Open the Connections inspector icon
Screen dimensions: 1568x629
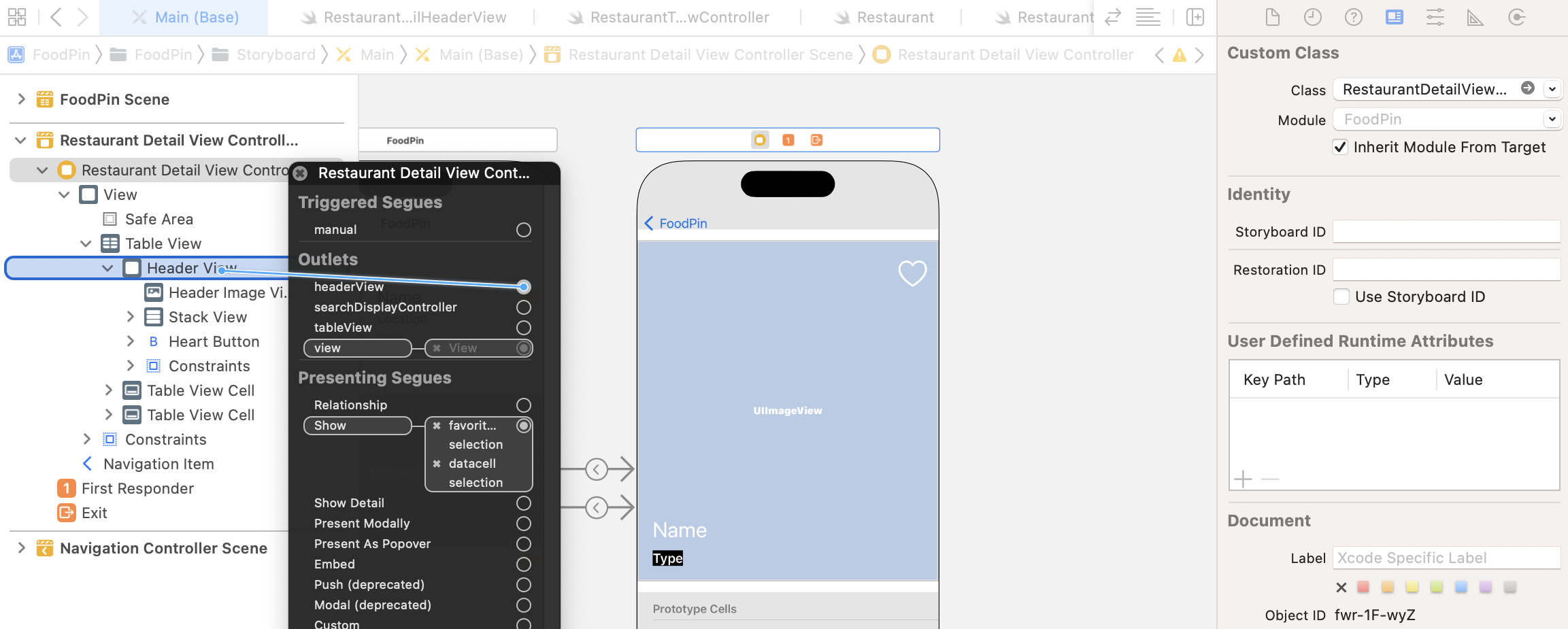[x=1516, y=18]
